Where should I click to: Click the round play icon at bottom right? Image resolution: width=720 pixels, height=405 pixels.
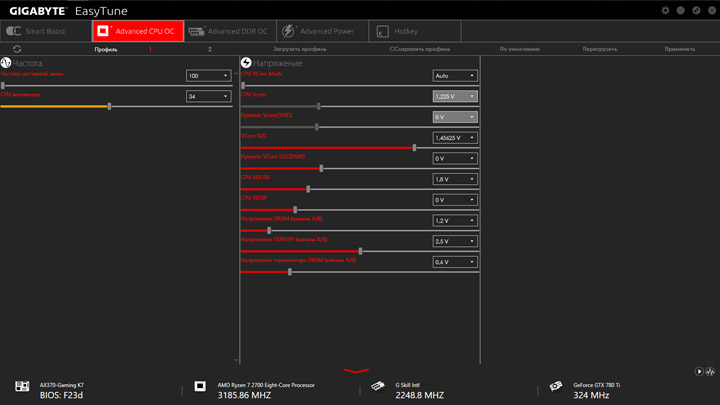[x=699, y=371]
